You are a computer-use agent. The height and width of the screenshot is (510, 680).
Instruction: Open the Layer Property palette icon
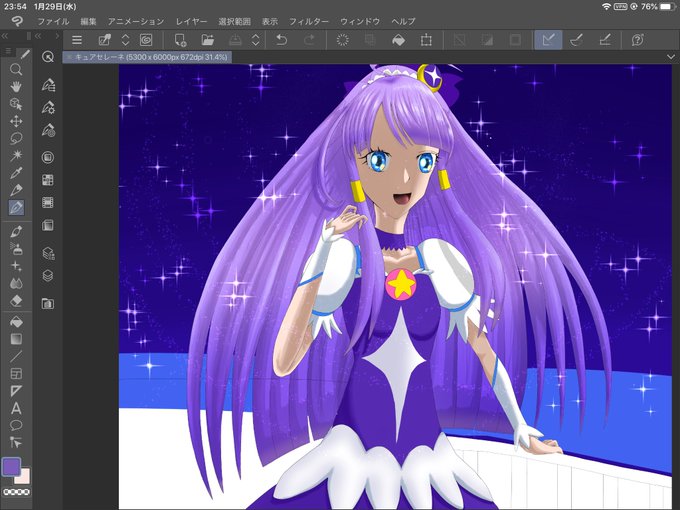click(48, 225)
